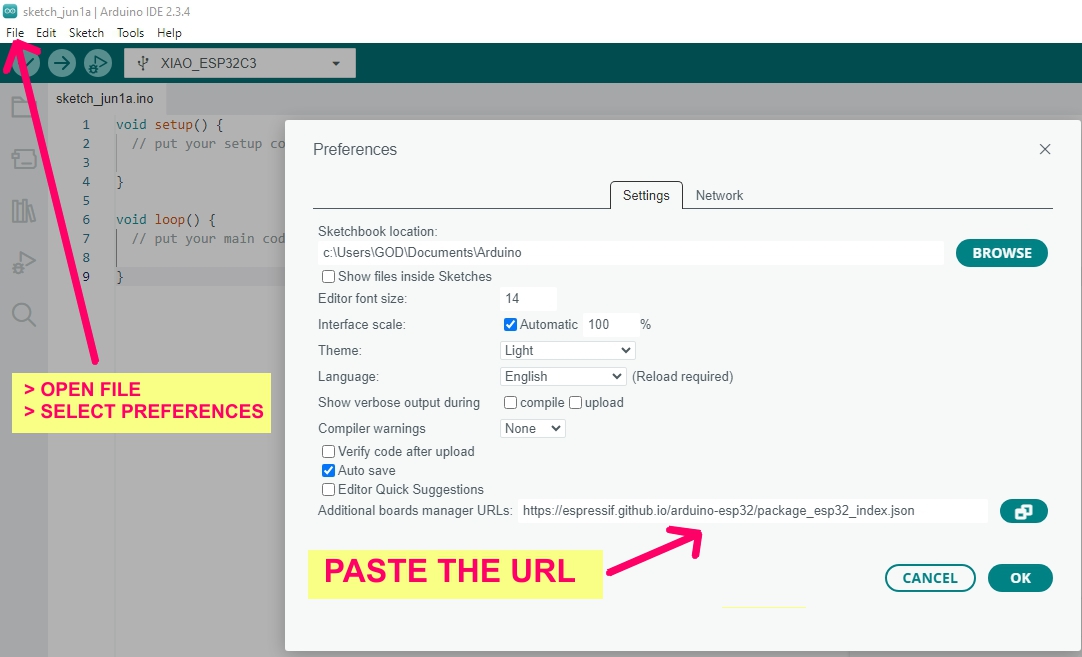Open the Library Manager sidebar icon
This screenshot has width=1082, height=657.
tap(23, 210)
